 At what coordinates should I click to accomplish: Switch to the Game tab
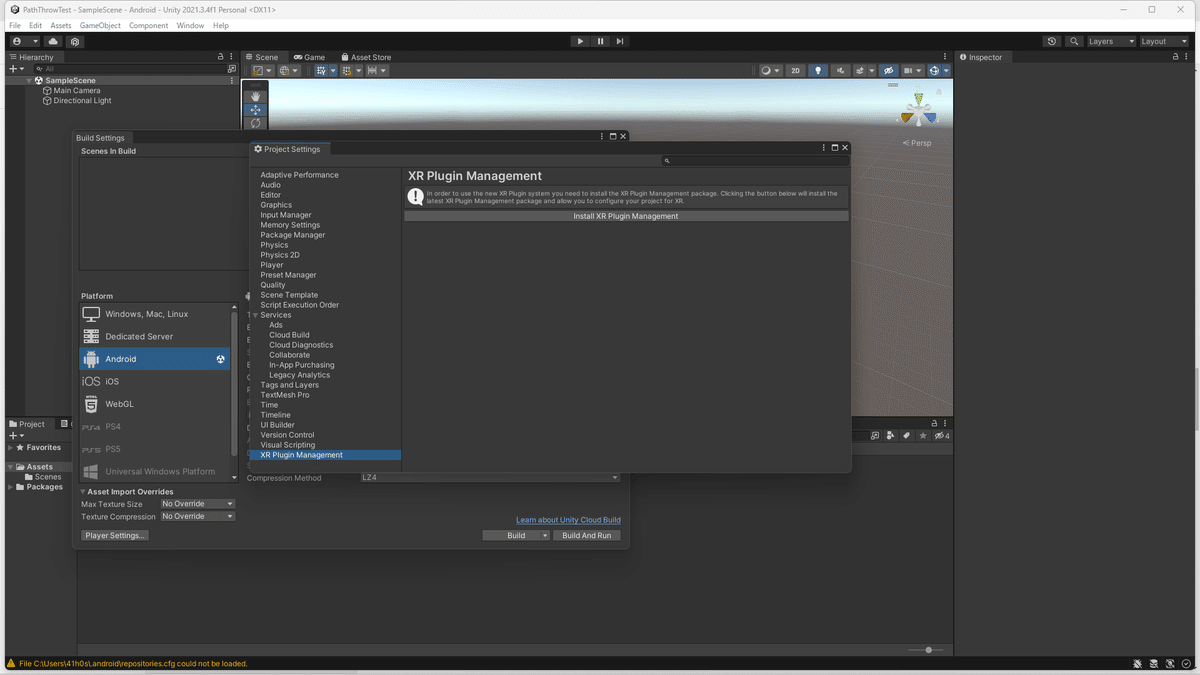tap(309, 57)
